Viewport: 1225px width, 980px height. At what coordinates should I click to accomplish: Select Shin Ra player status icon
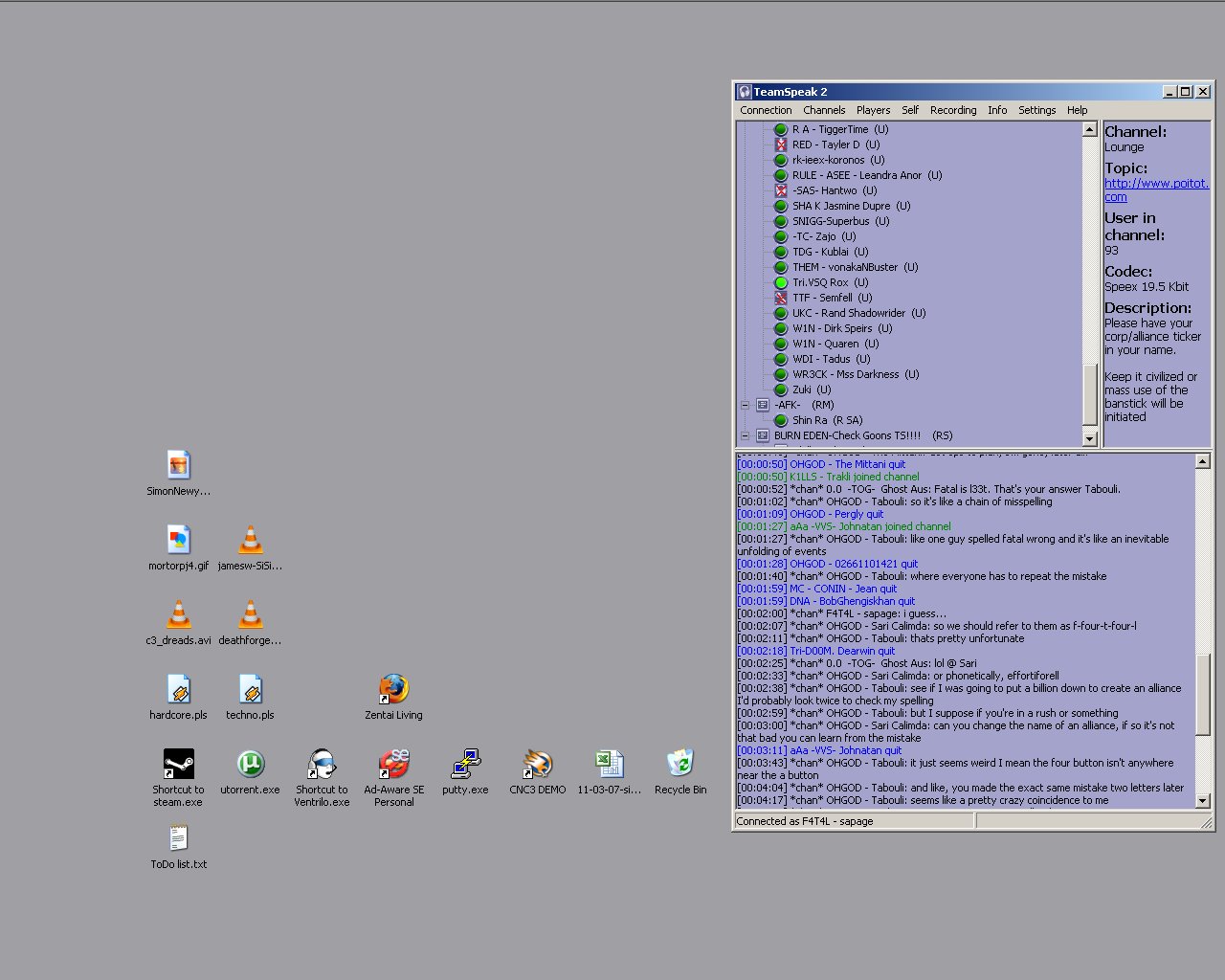tap(781, 420)
